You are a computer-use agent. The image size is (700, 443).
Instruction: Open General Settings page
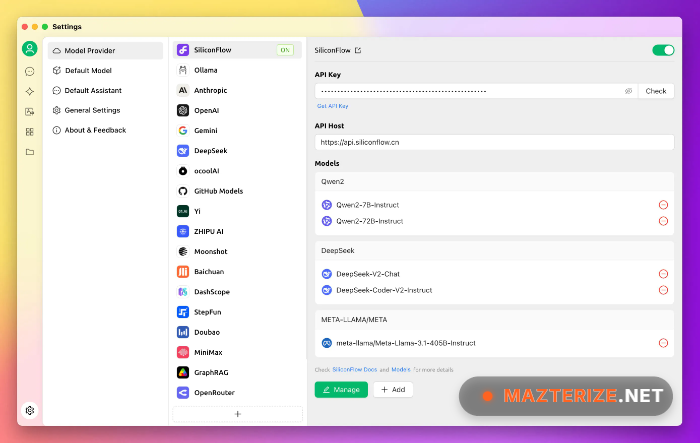tap(105, 110)
